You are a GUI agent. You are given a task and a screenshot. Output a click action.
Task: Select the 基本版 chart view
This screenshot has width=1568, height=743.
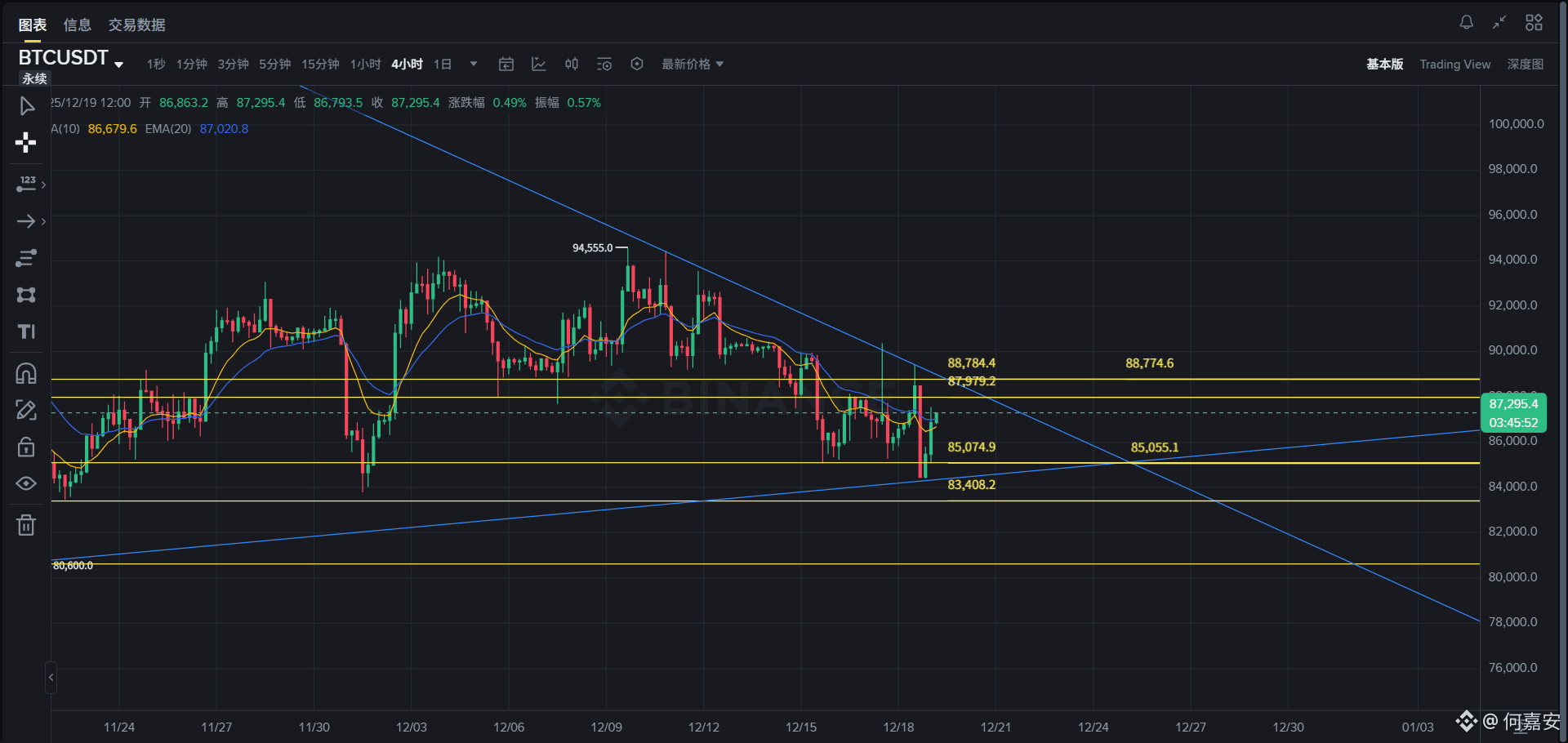(1385, 64)
